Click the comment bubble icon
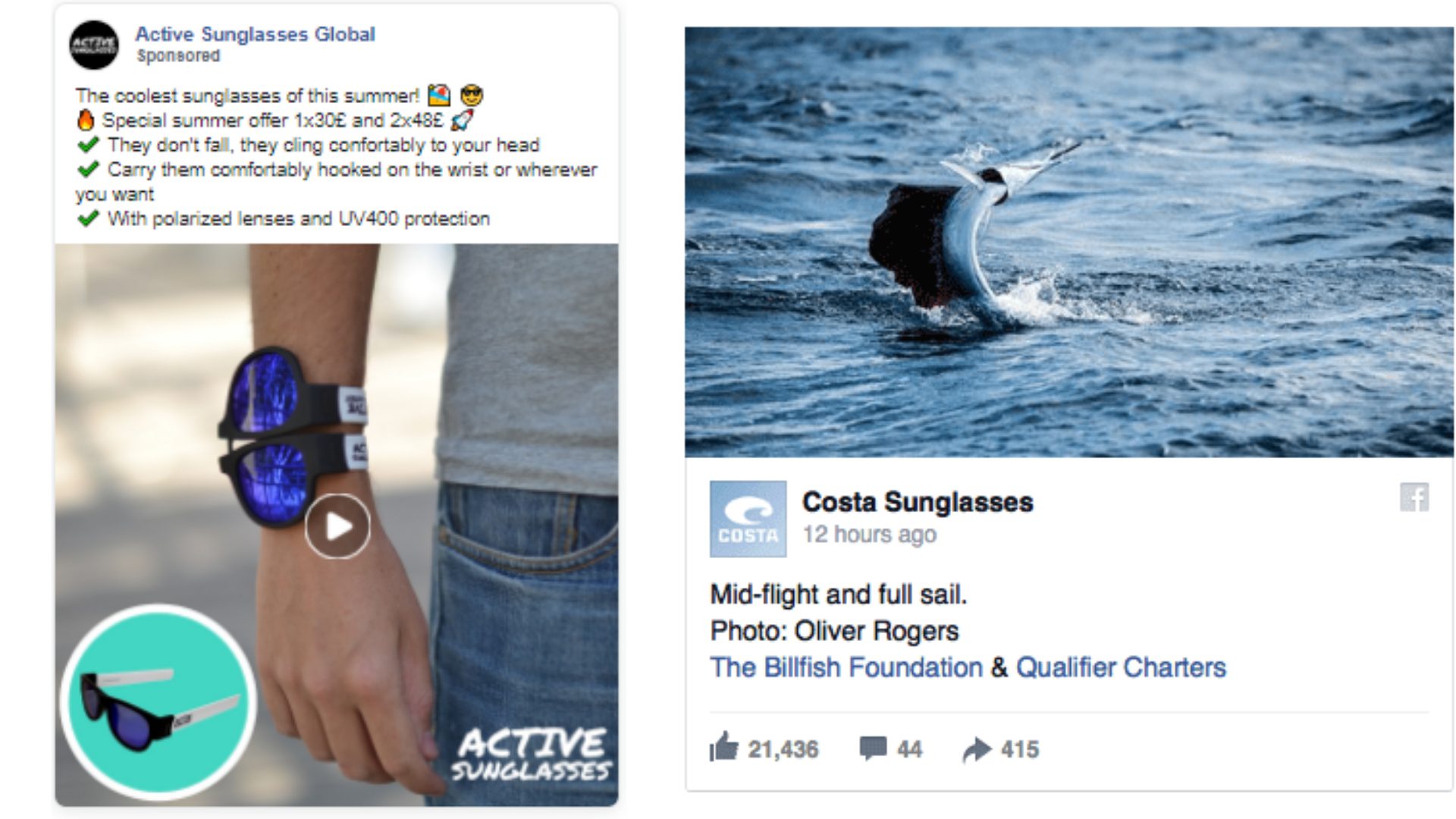This screenshot has height=819, width=1456. click(873, 748)
